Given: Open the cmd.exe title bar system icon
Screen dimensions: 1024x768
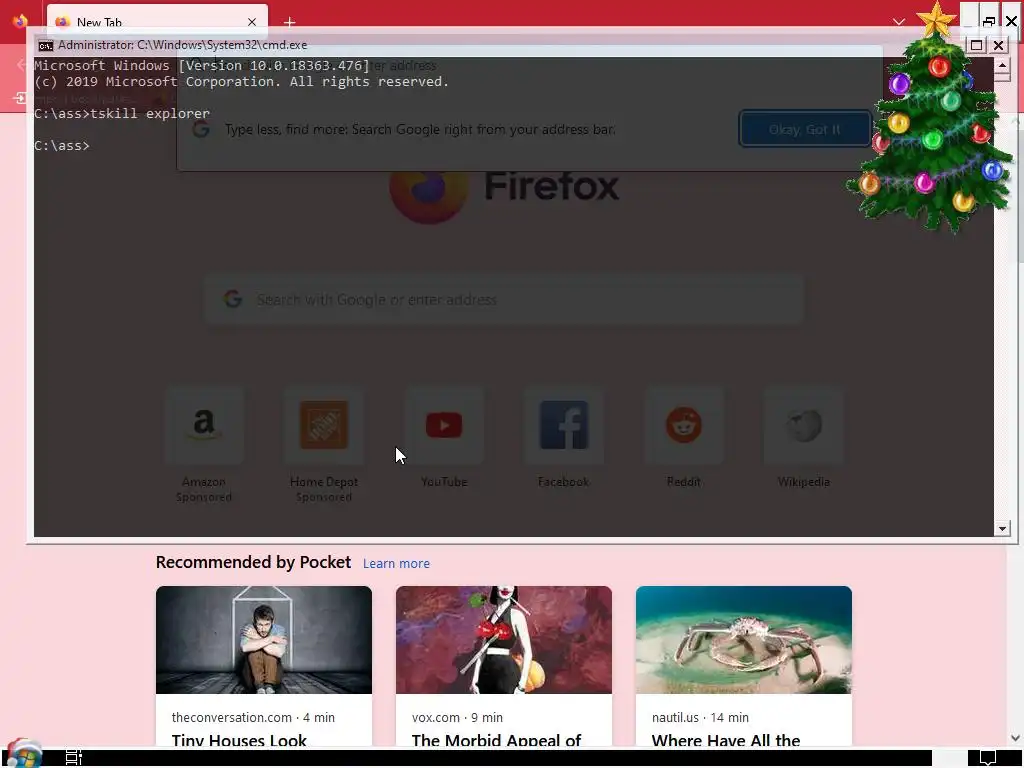Looking at the screenshot, I should click(46, 45).
